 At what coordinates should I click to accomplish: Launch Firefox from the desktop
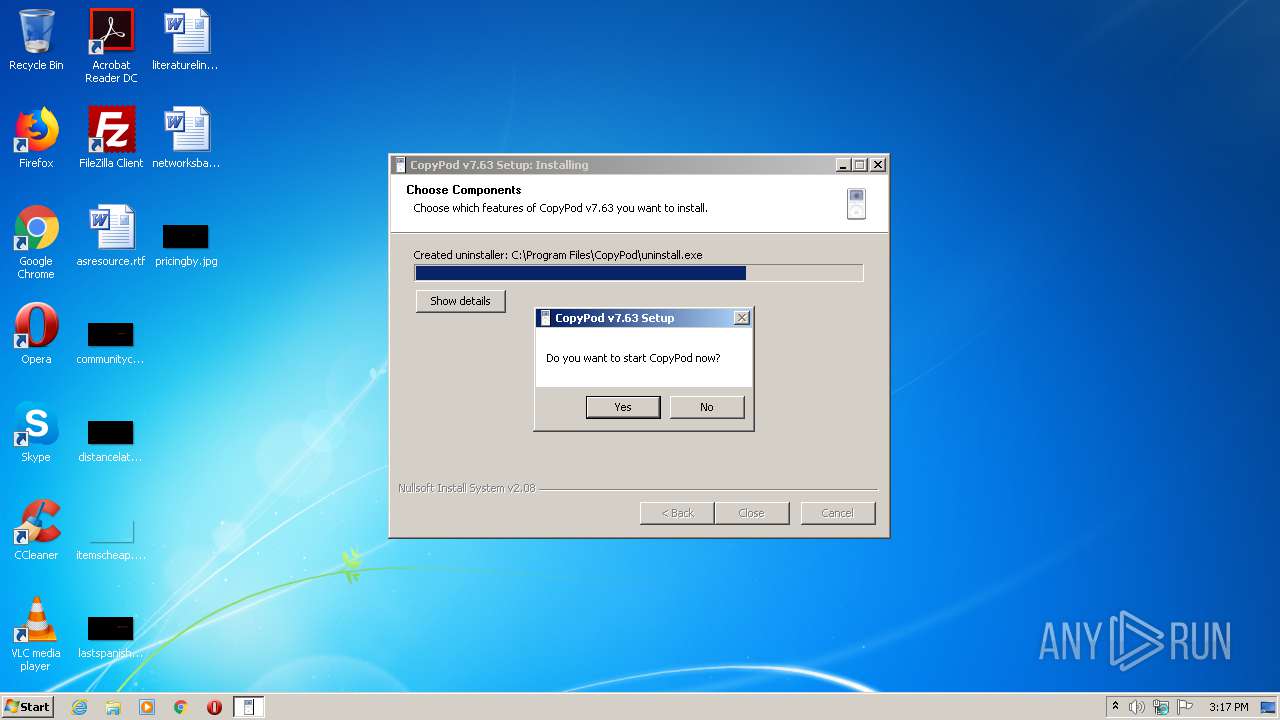click(36, 138)
